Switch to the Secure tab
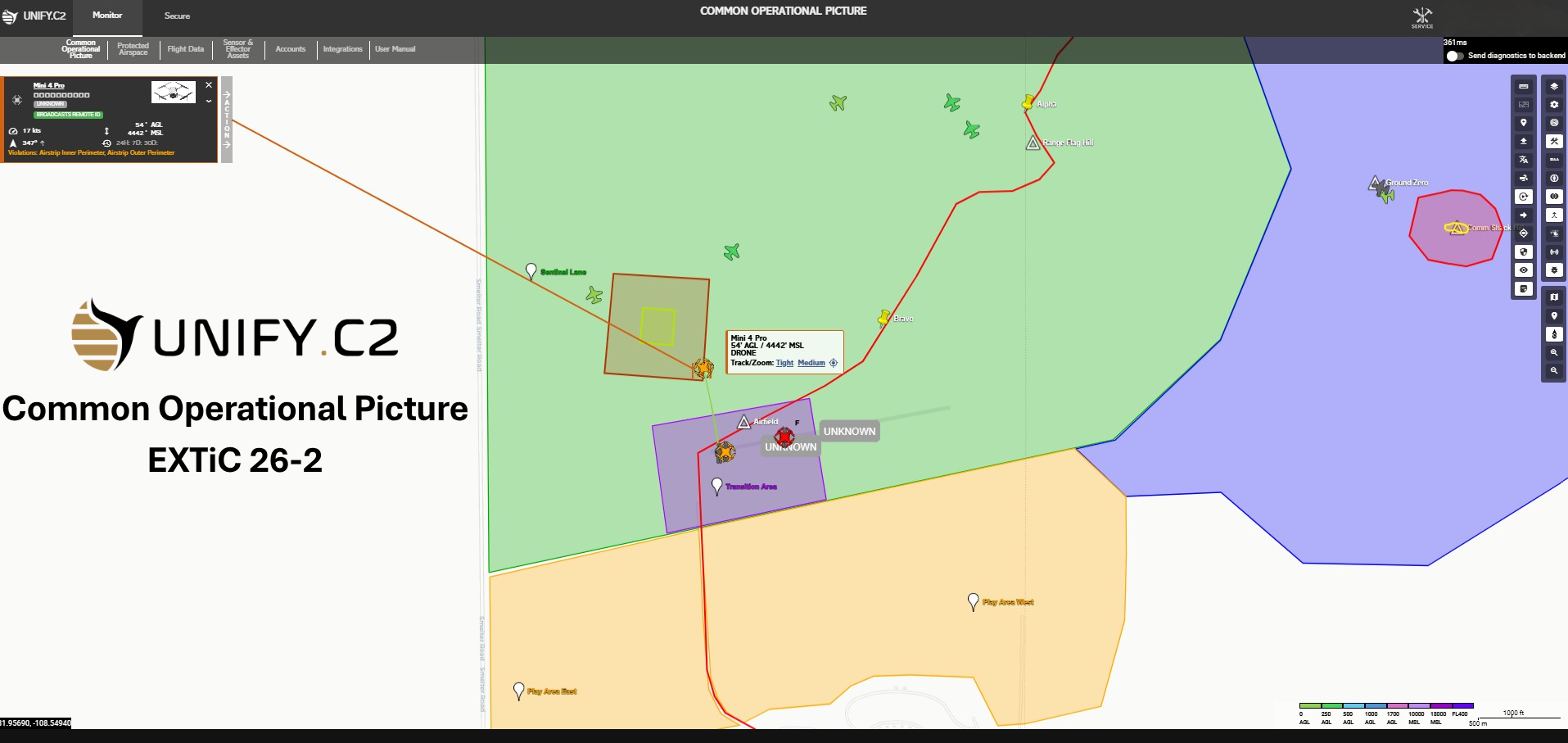This screenshot has height=743, width=1568. 177,16
